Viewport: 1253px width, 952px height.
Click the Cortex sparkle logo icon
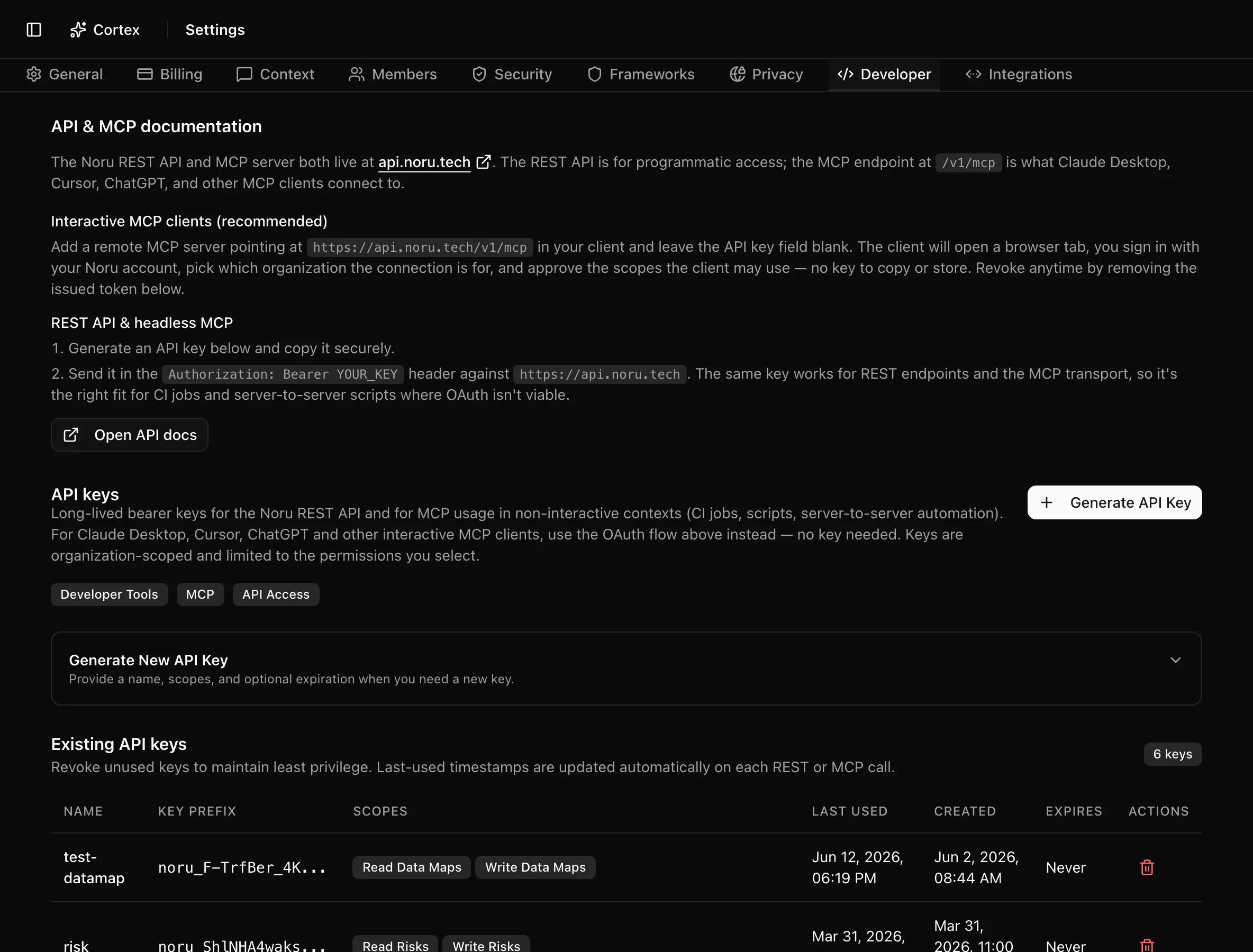[x=78, y=30]
